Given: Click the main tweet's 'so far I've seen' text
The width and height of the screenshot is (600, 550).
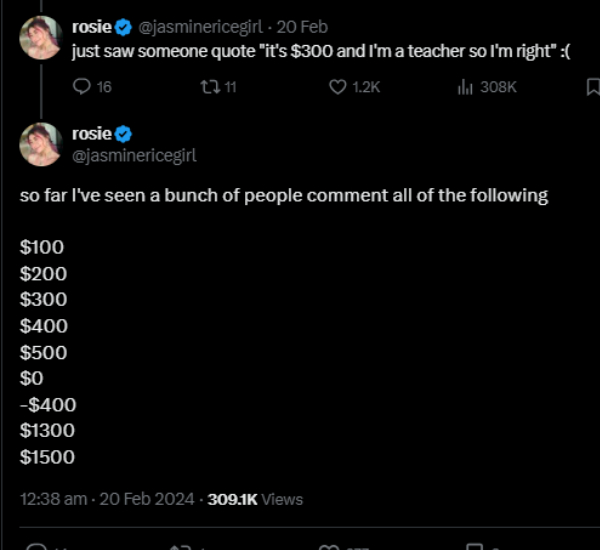Looking at the screenshot, I should click(x=284, y=195).
